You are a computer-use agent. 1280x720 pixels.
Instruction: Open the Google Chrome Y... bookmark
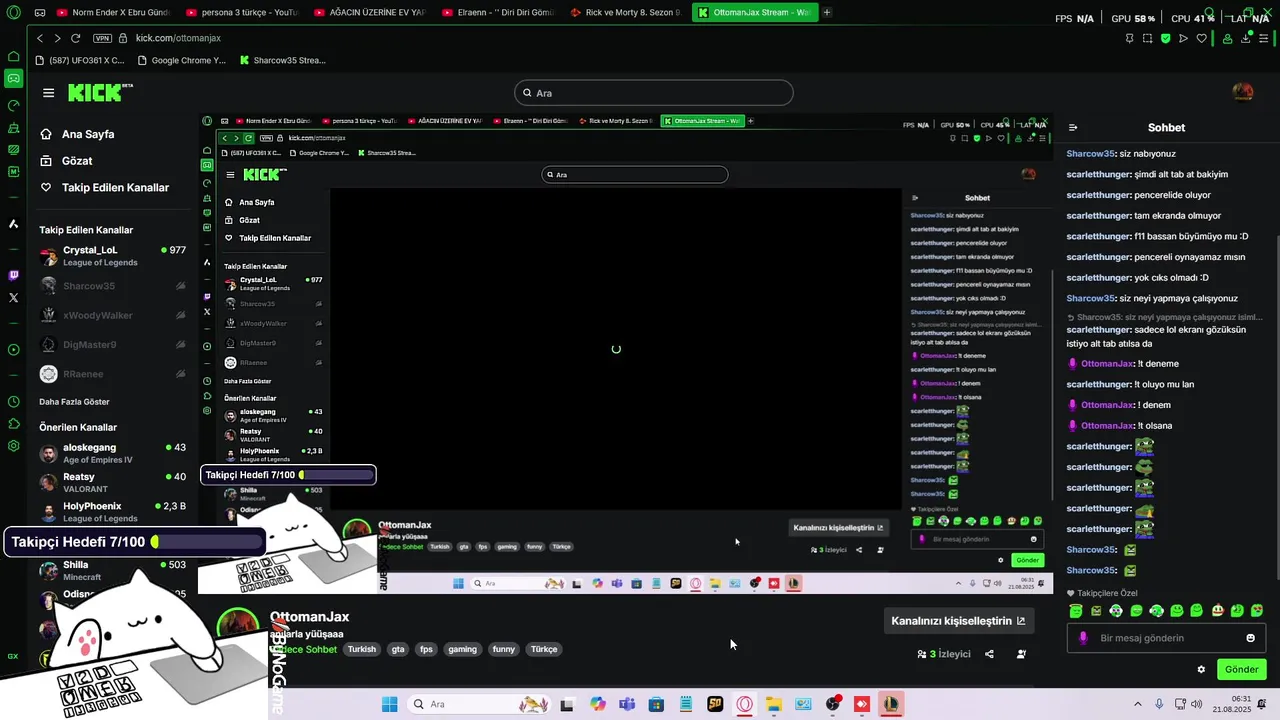[x=182, y=60]
